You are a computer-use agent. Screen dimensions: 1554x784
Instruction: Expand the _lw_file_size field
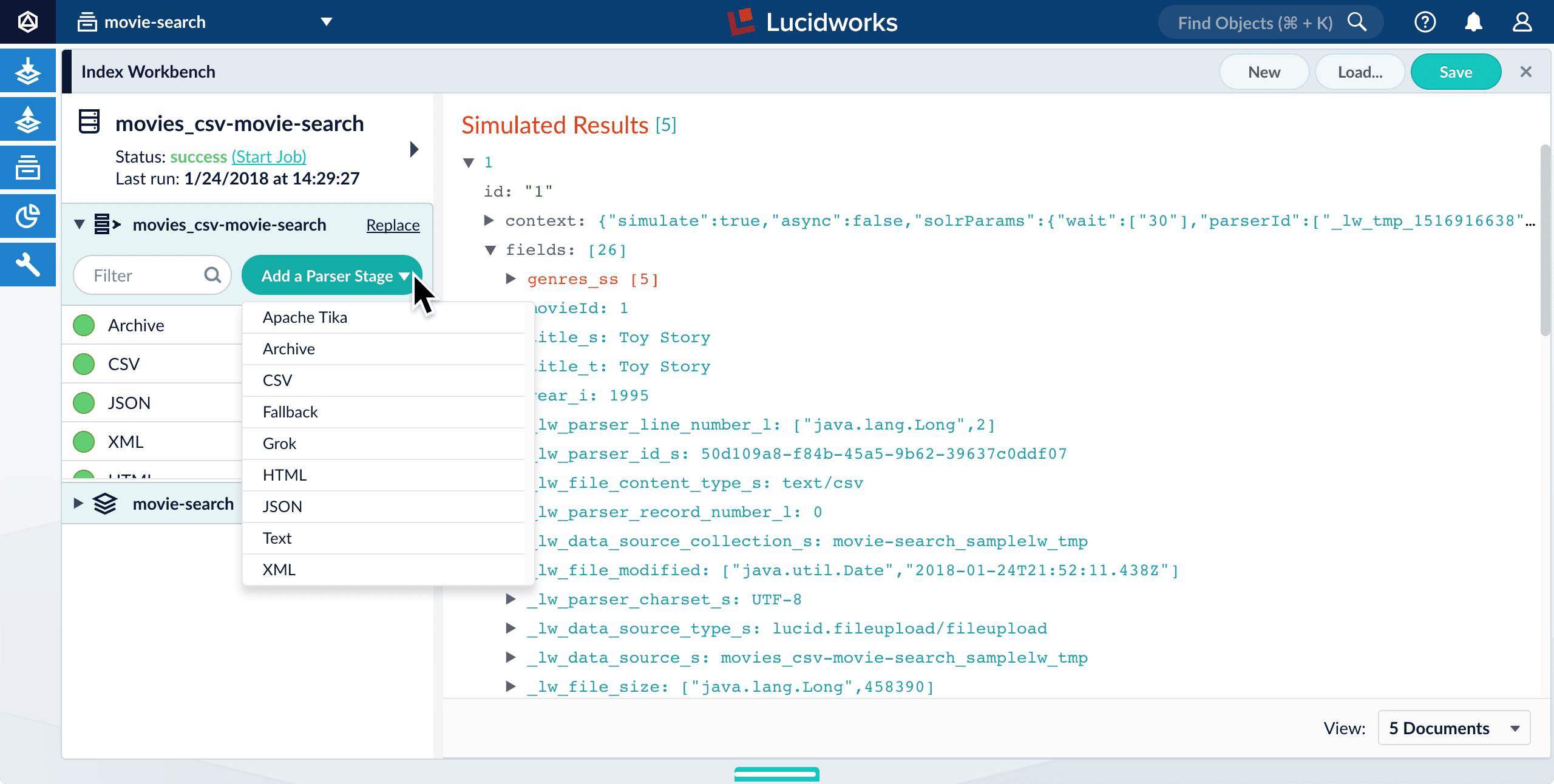(511, 686)
